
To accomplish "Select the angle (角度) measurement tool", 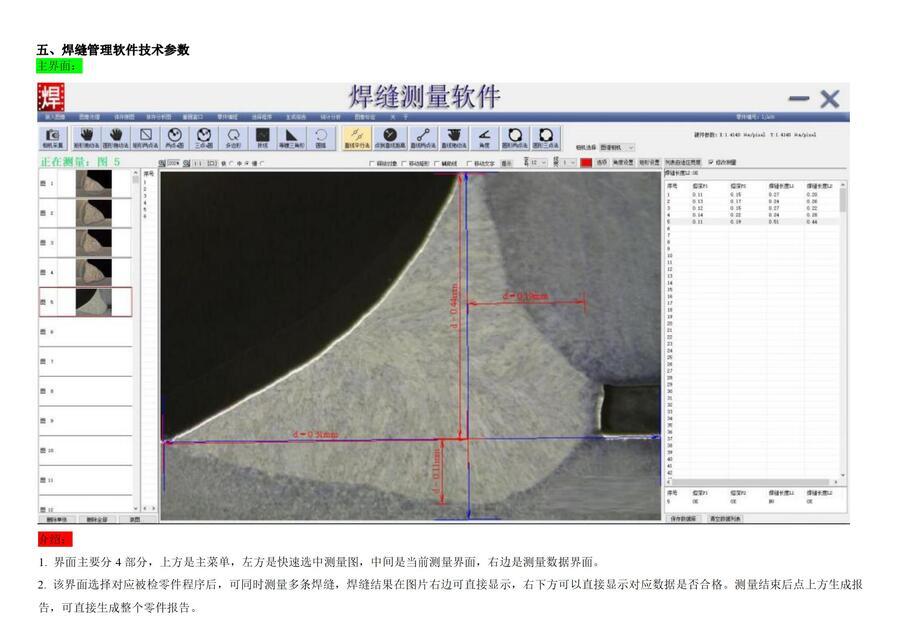I will click(484, 137).
